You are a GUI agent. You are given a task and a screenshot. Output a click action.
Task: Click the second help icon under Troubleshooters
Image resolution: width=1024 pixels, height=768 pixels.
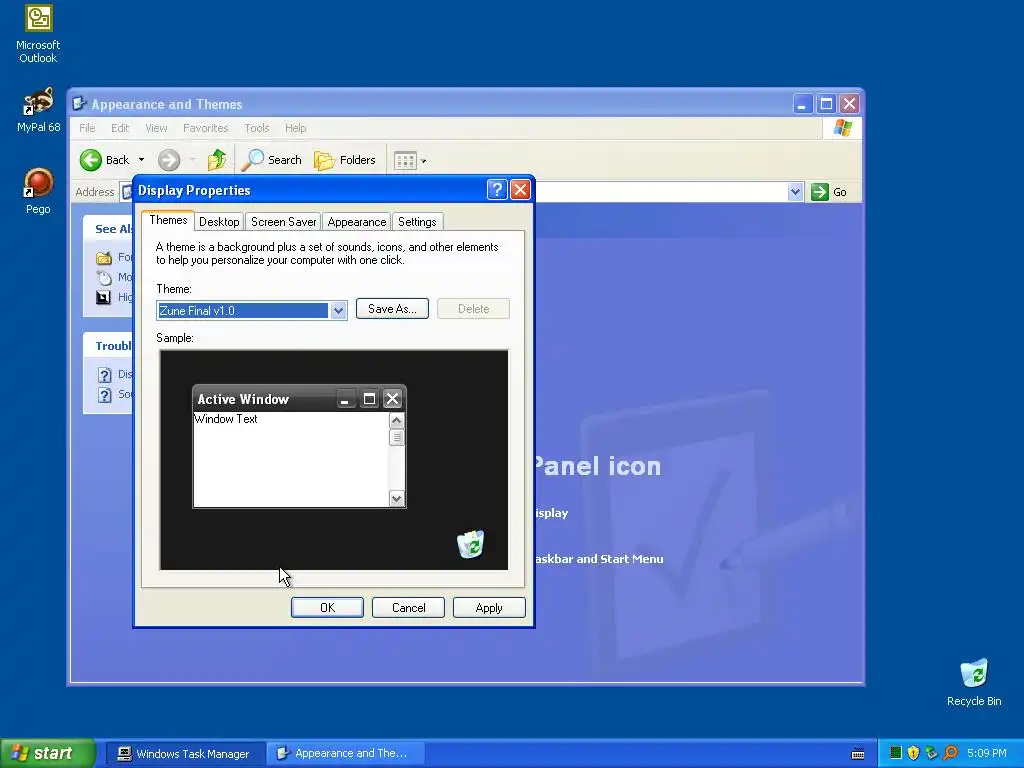click(x=104, y=395)
